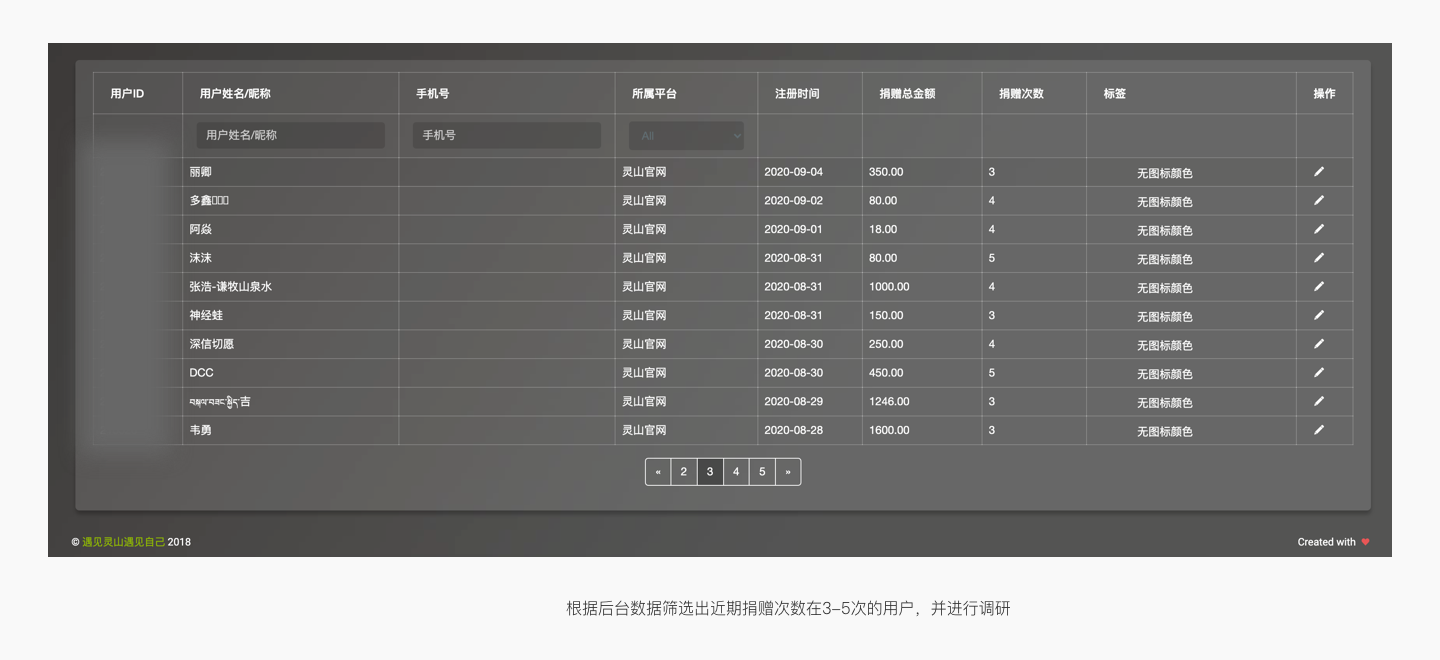Click the 所属平台 column header

point(654,94)
